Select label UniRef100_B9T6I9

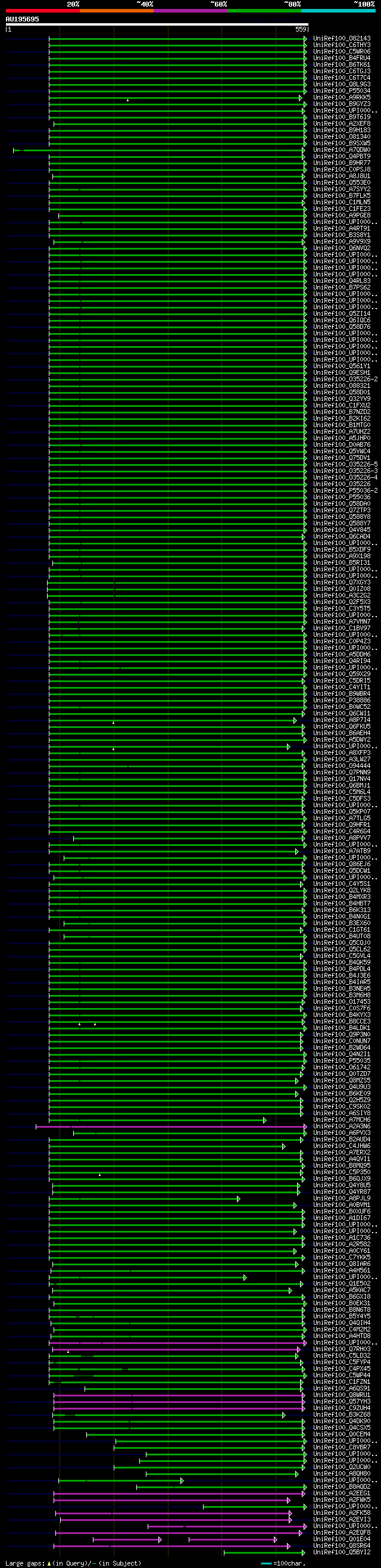click(342, 117)
